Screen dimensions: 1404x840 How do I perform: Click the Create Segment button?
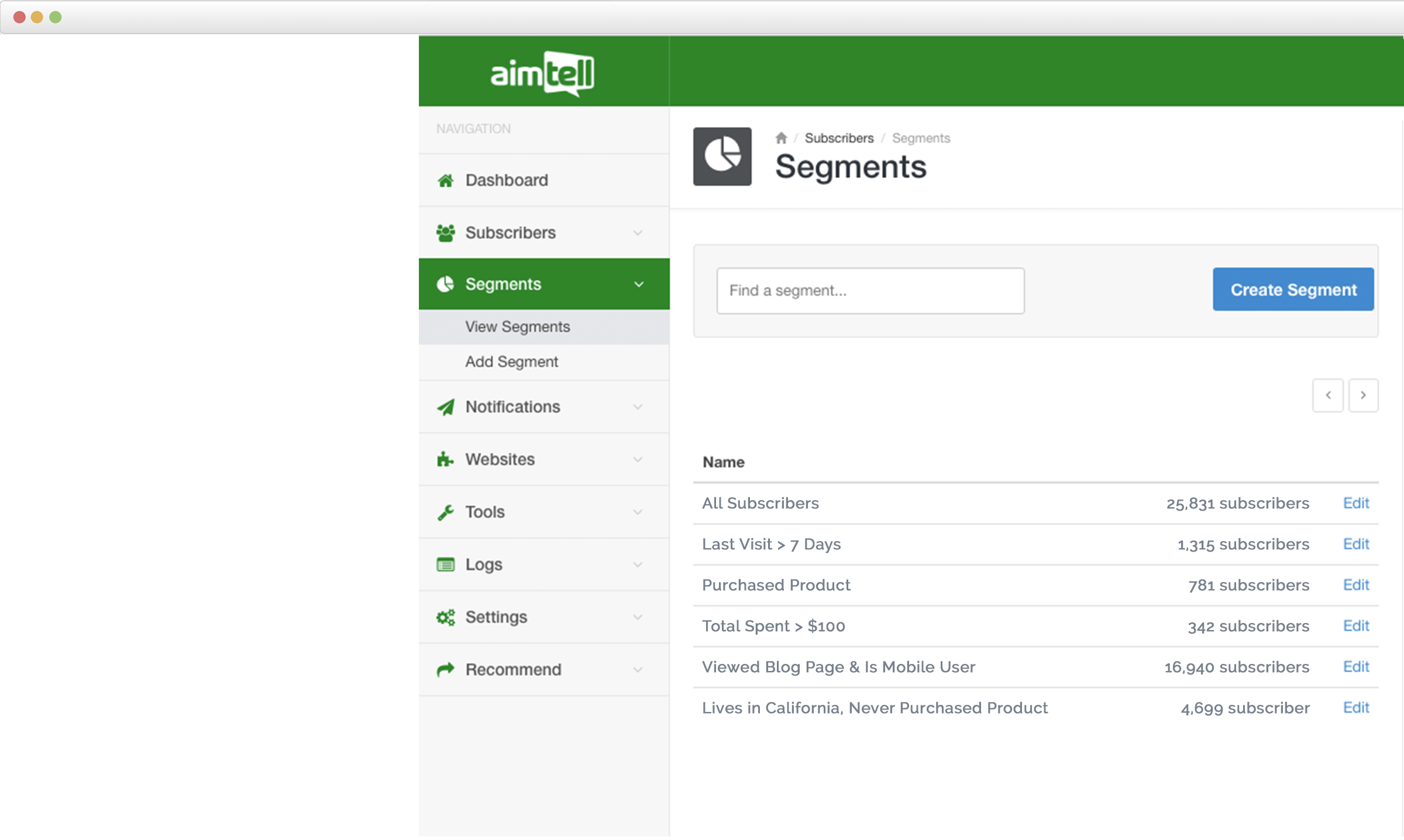pyautogui.click(x=1293, y=289)
